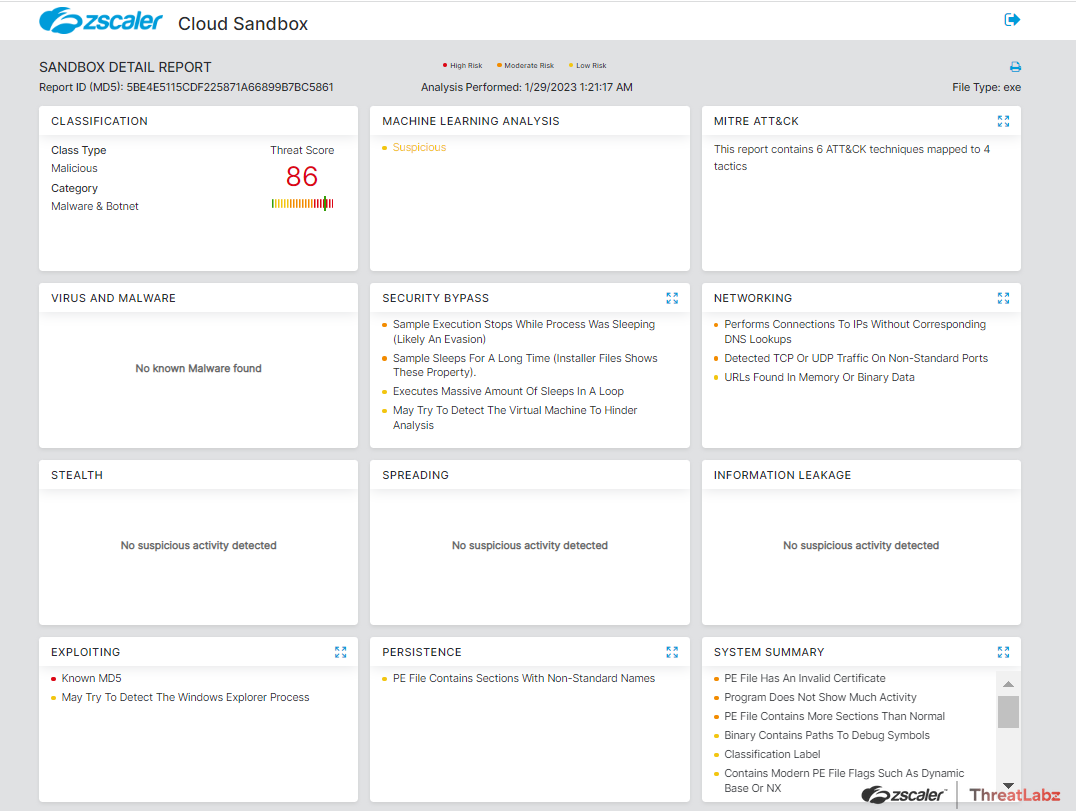Click the logout icon in the header
The image size is (1076, 811).
[1012, 19]
